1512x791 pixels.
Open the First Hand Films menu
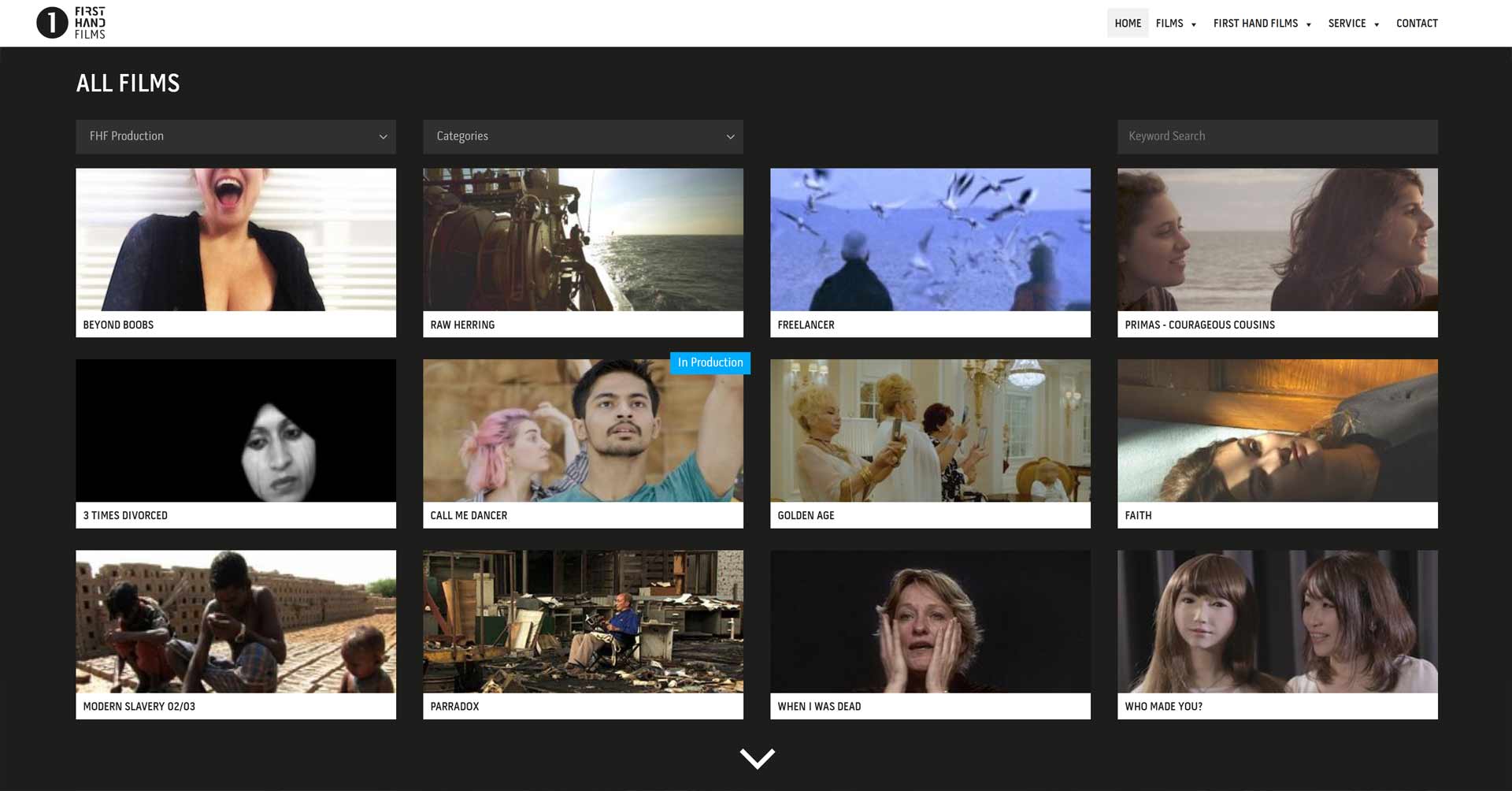pyautogui.click(x=1255, y=24)
